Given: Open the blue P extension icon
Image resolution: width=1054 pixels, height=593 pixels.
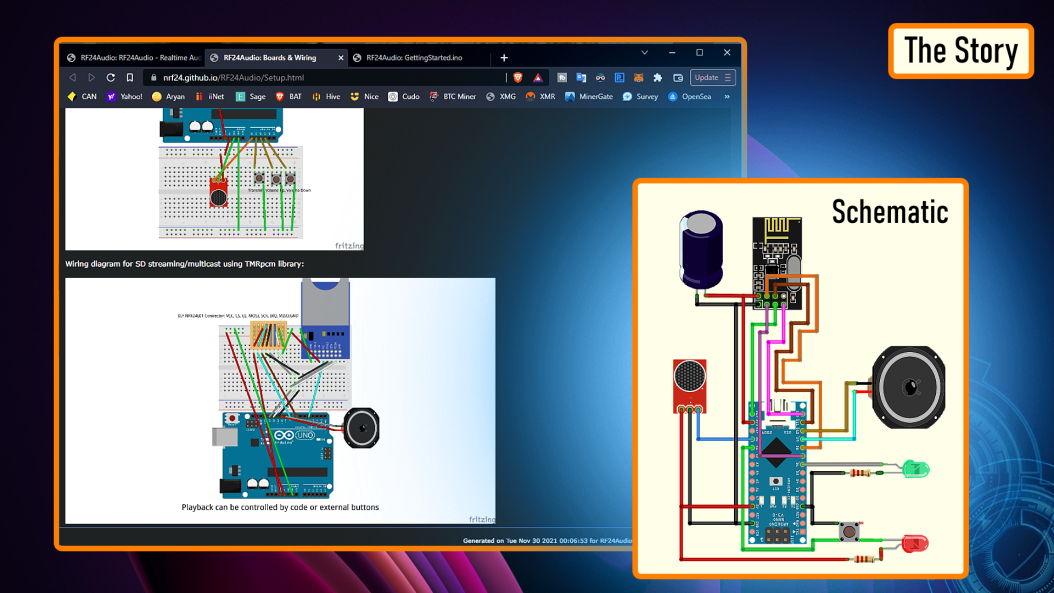Looking at the screenshot, I should 620,77.
